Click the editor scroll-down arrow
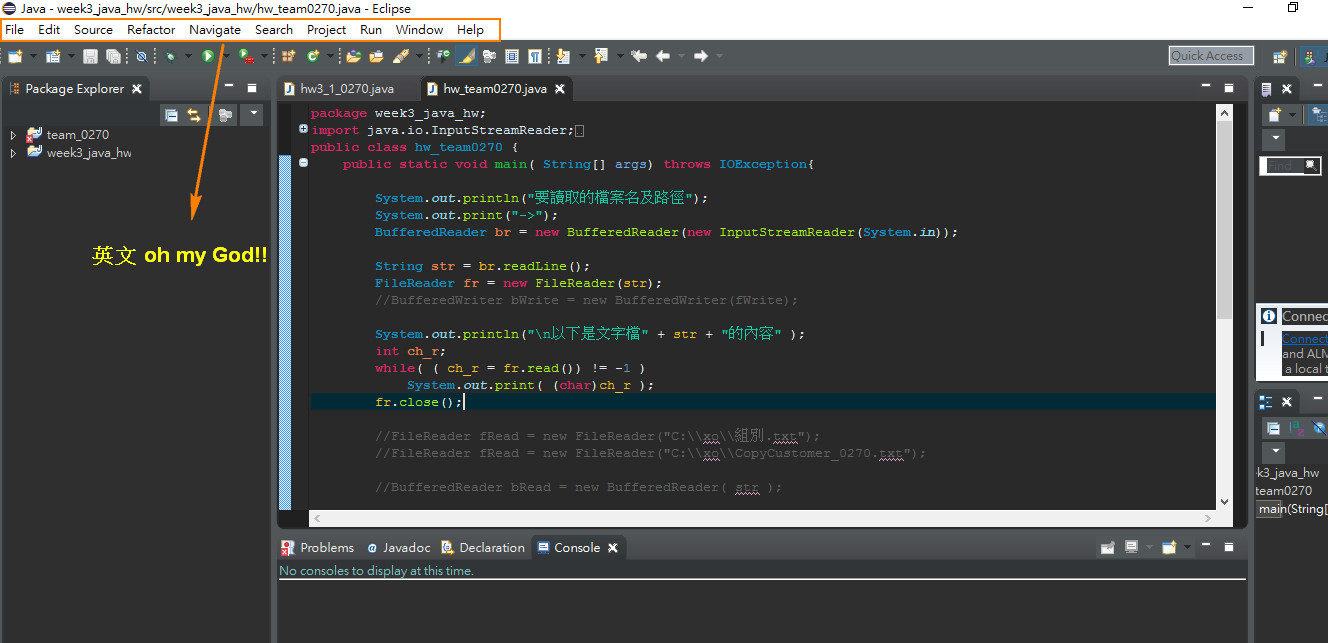 click(x=1224, y=501)
